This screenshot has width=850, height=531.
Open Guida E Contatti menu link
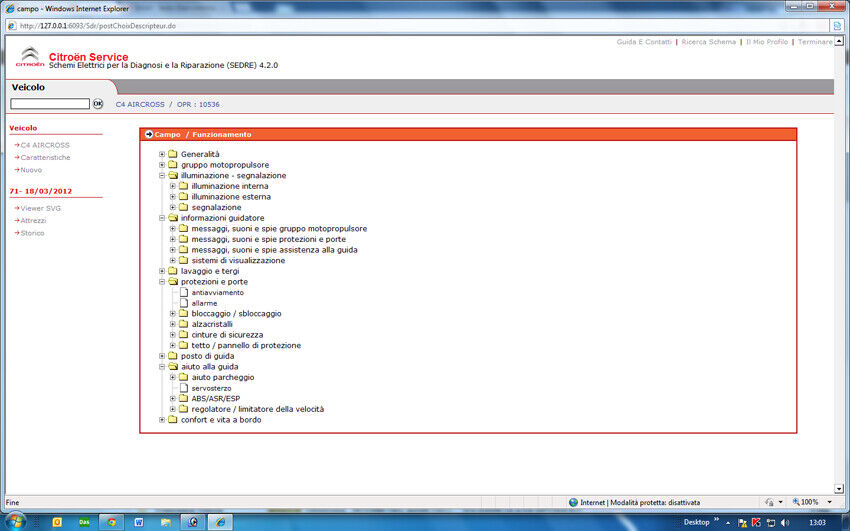(x=645, y=42)
